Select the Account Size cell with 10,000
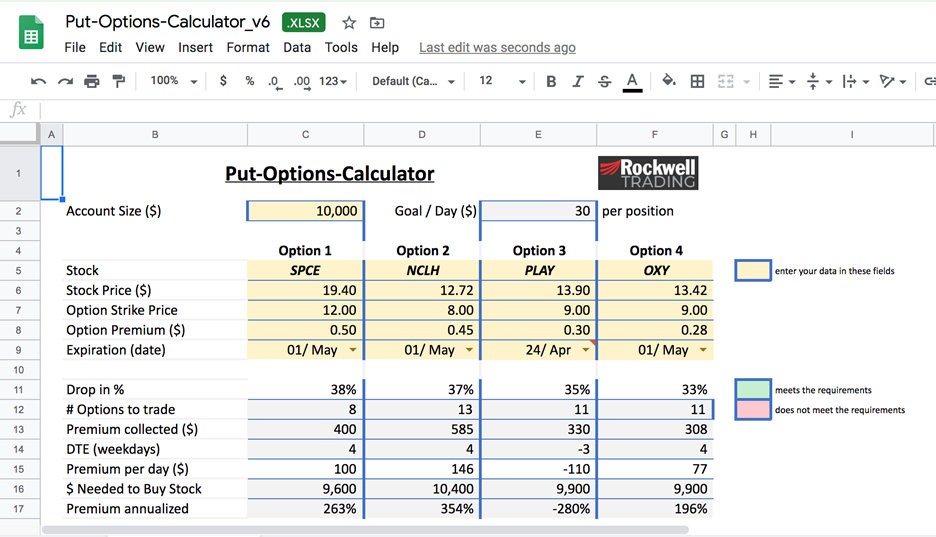 point(305,211)
